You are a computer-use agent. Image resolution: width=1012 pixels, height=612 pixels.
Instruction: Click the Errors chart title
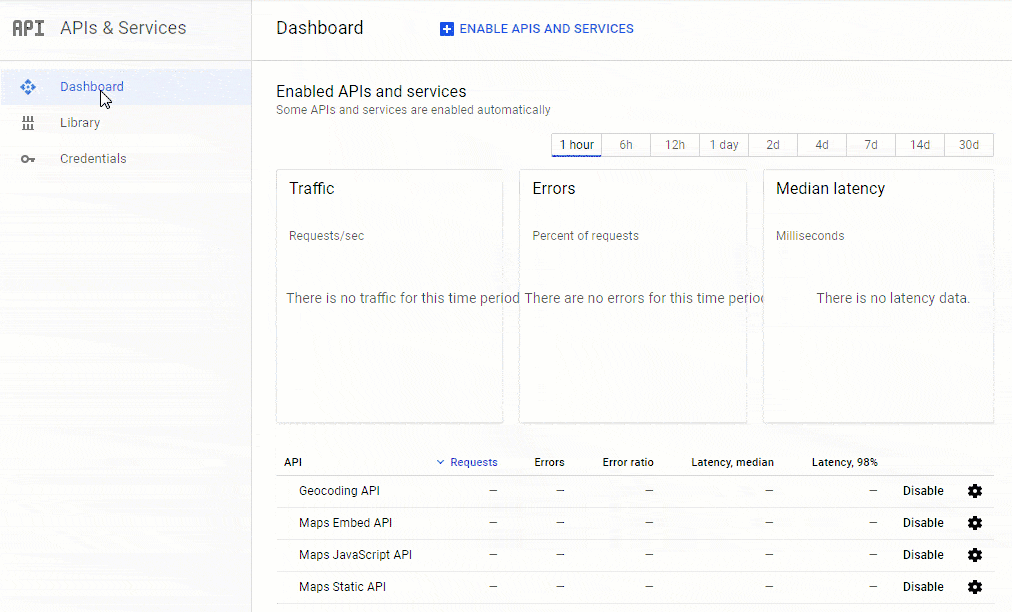[554, 189]
